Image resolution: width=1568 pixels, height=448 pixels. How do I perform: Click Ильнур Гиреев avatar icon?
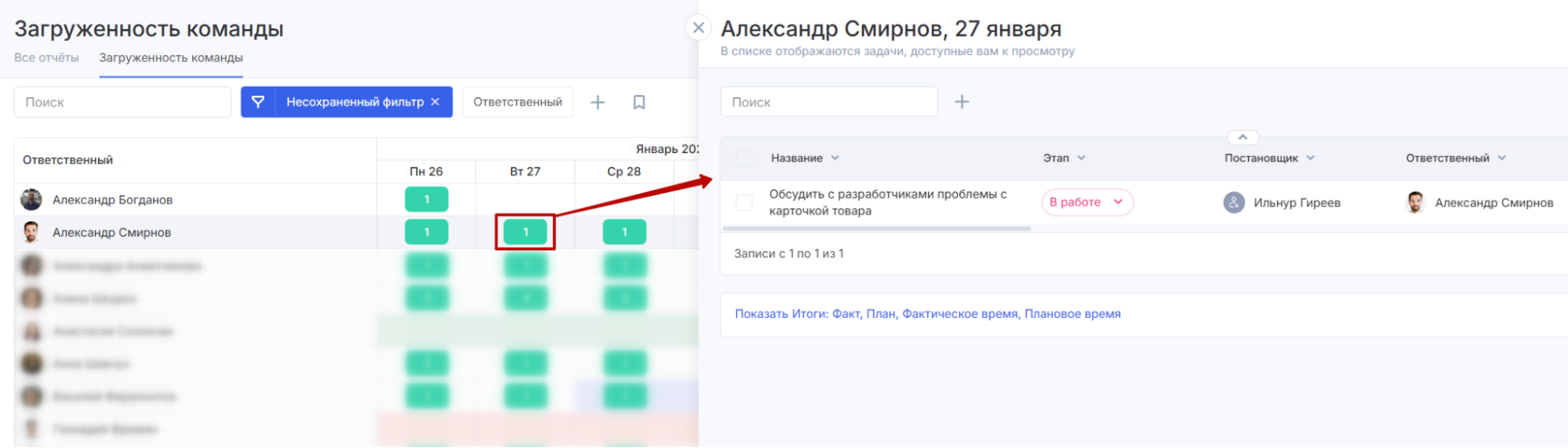pos(1234,202)
